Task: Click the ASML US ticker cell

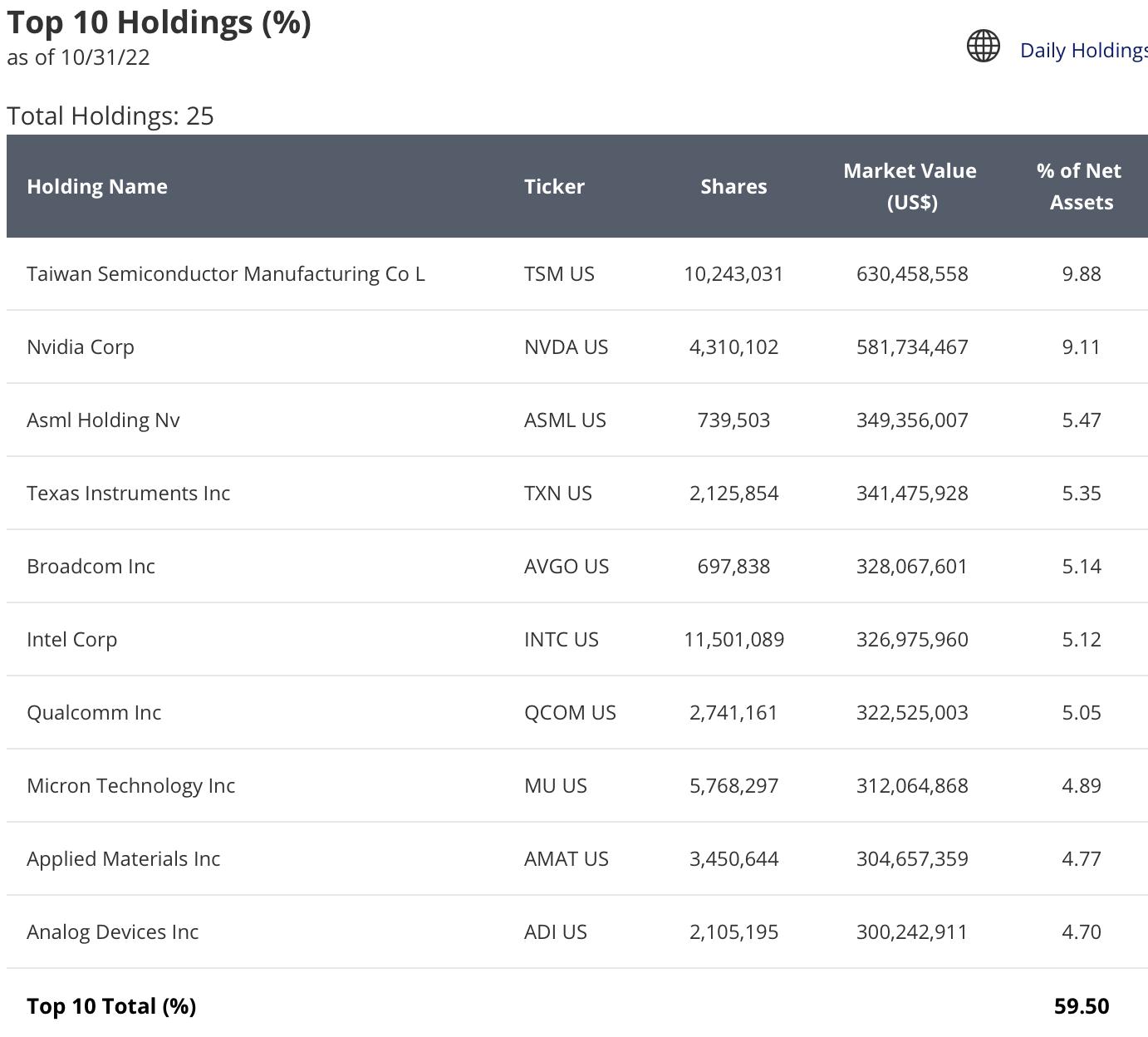Action: click(565, 420)
